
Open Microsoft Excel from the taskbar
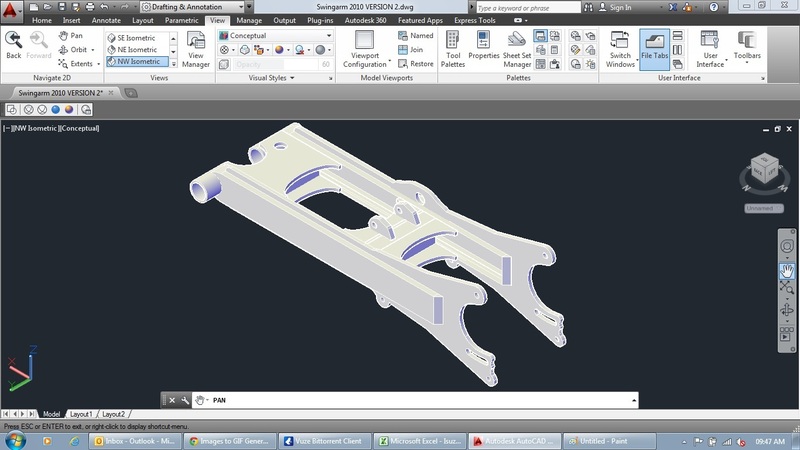pyautogui.click(x=421, y=441)
